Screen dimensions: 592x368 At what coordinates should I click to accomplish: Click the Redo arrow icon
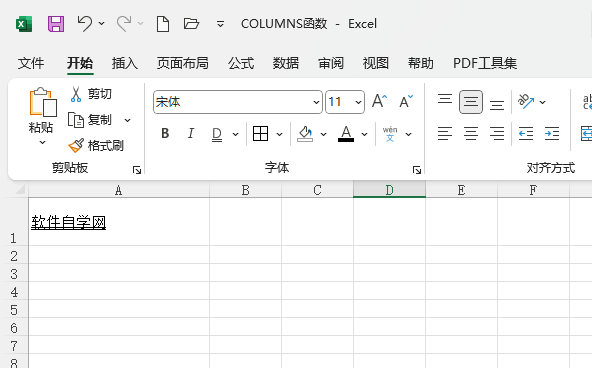[124, 24]
